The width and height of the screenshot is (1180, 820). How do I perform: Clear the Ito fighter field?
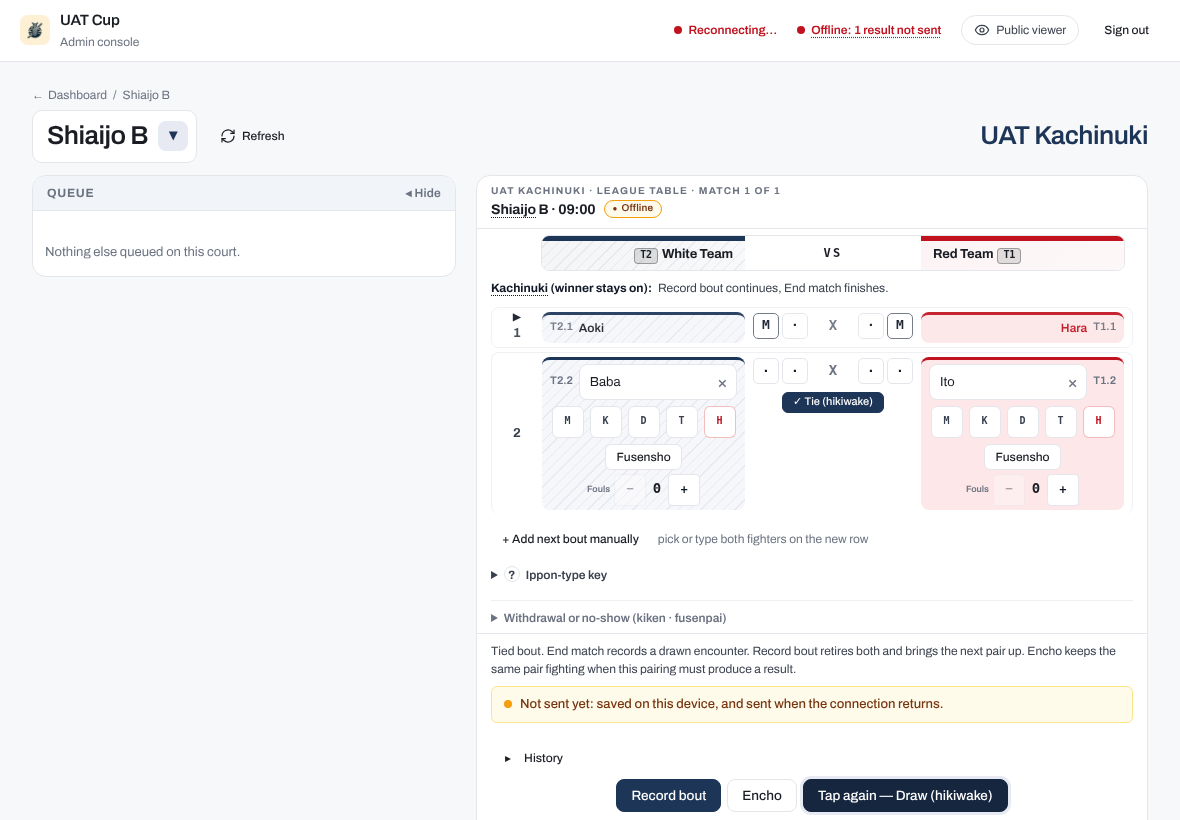pyautogui.click(x=1072, y=383)
